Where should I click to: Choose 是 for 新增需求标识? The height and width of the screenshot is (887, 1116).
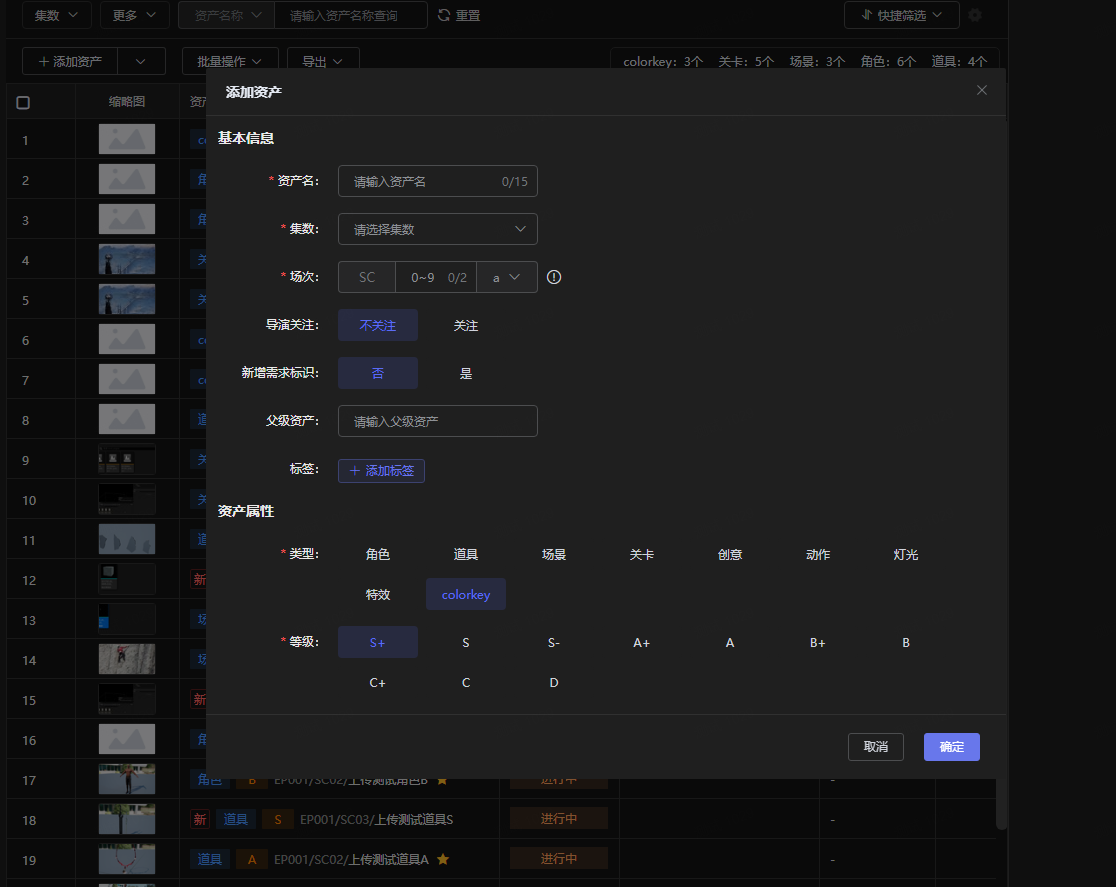click(x=465, y=373)
